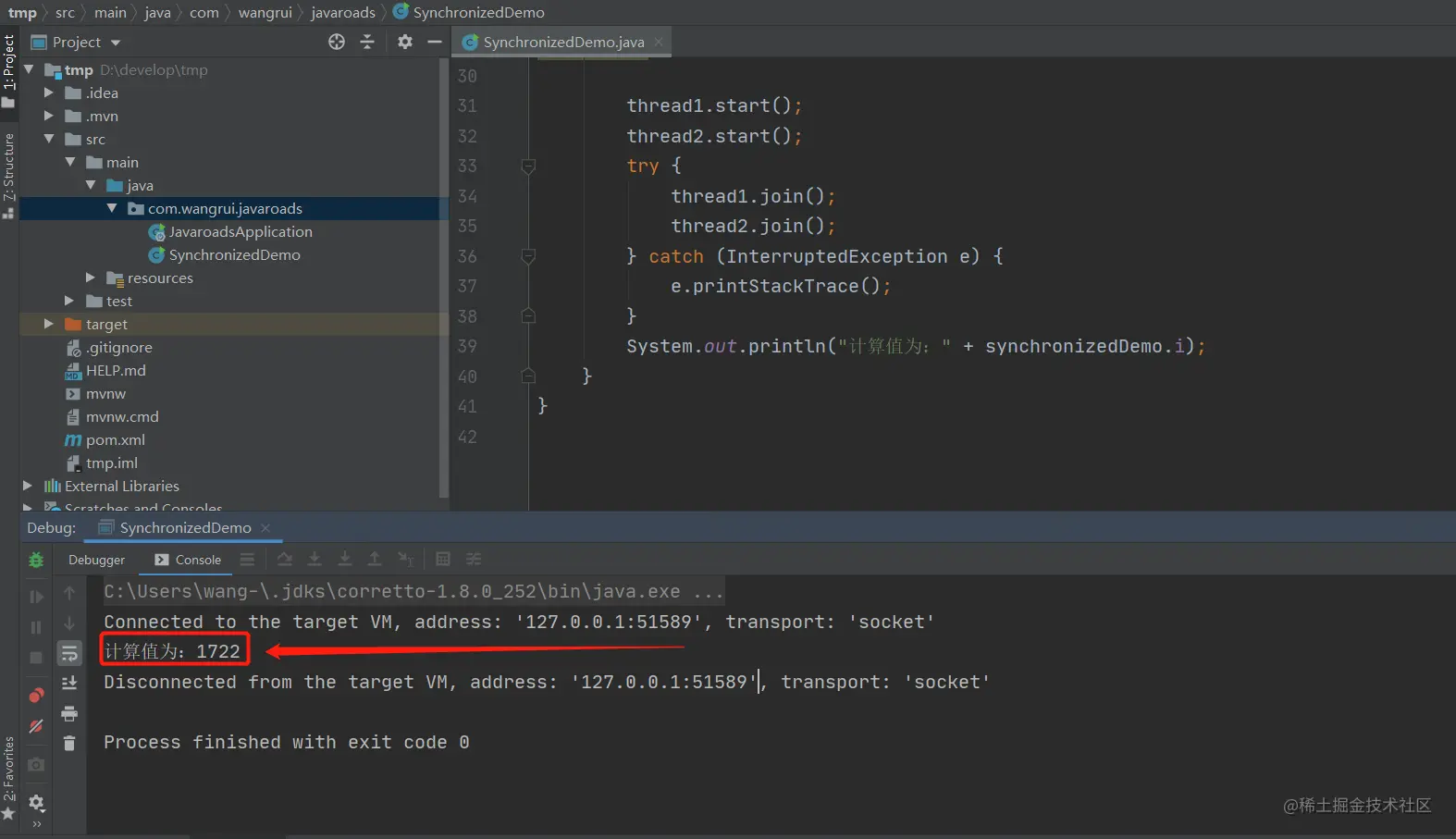Click the Pause Program icon

click(x=36, y=627)
